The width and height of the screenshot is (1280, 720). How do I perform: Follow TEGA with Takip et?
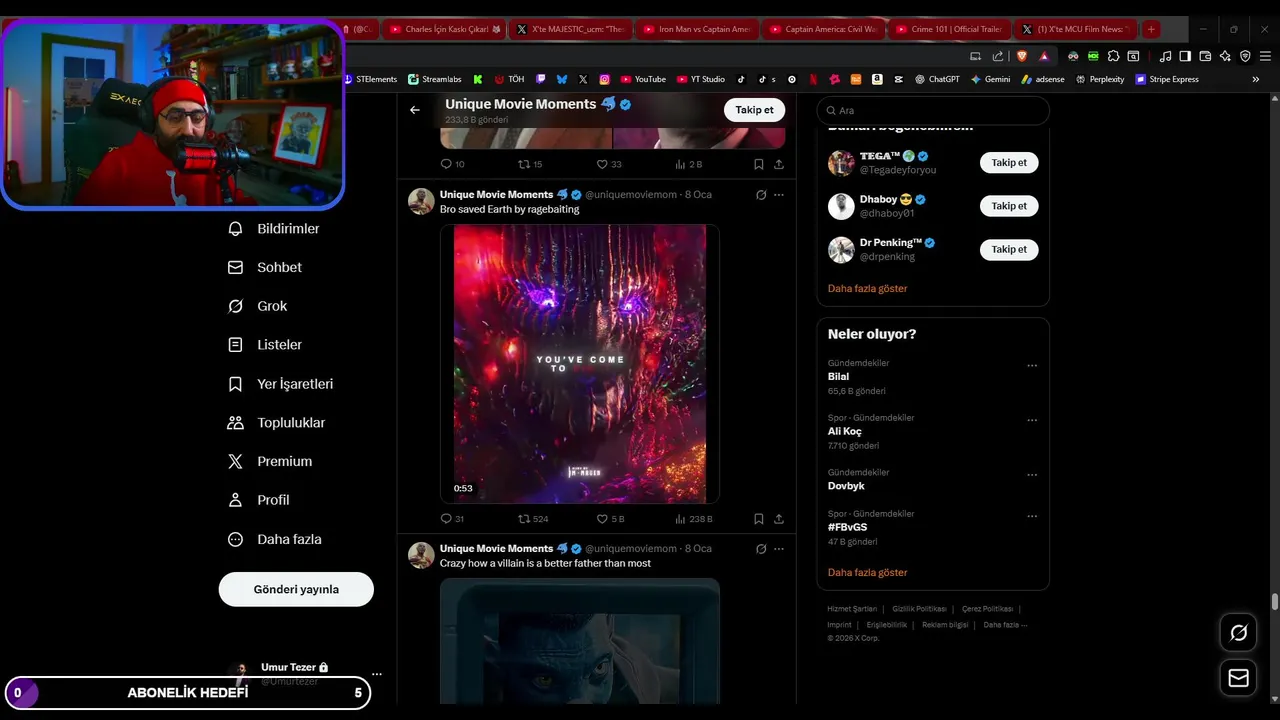tap(1009, 163)
